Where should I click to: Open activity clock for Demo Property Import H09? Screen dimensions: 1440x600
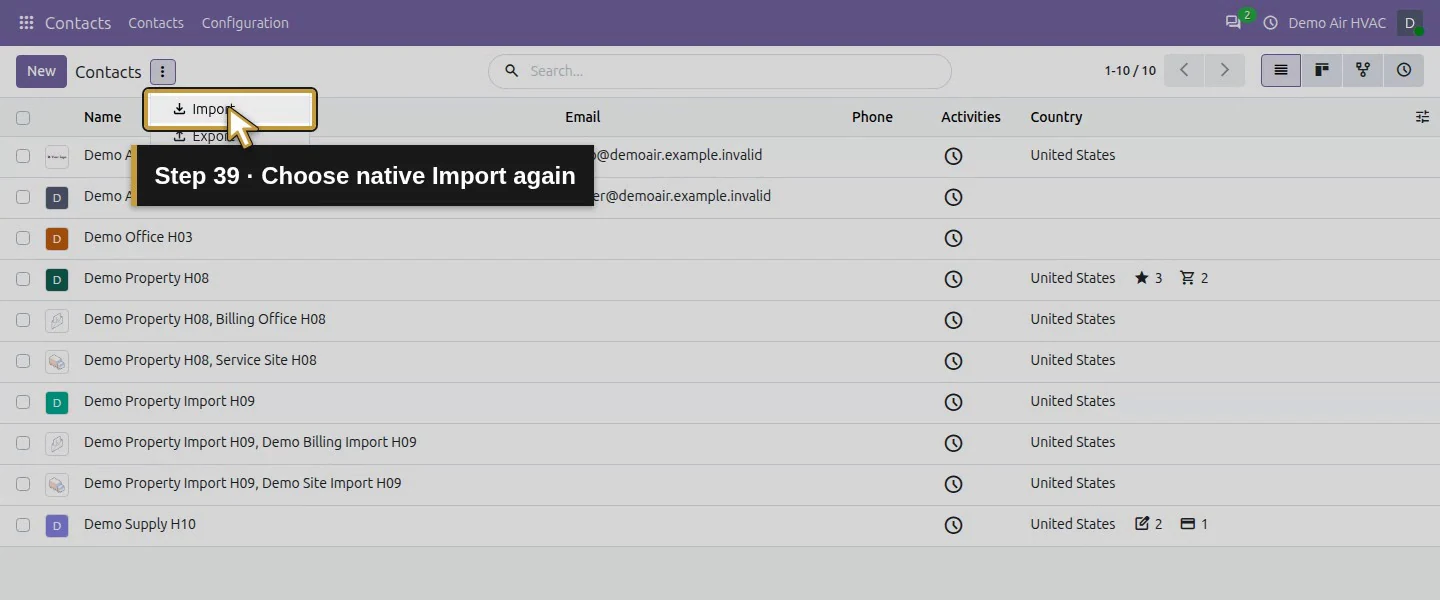click(x=953, y=402)
